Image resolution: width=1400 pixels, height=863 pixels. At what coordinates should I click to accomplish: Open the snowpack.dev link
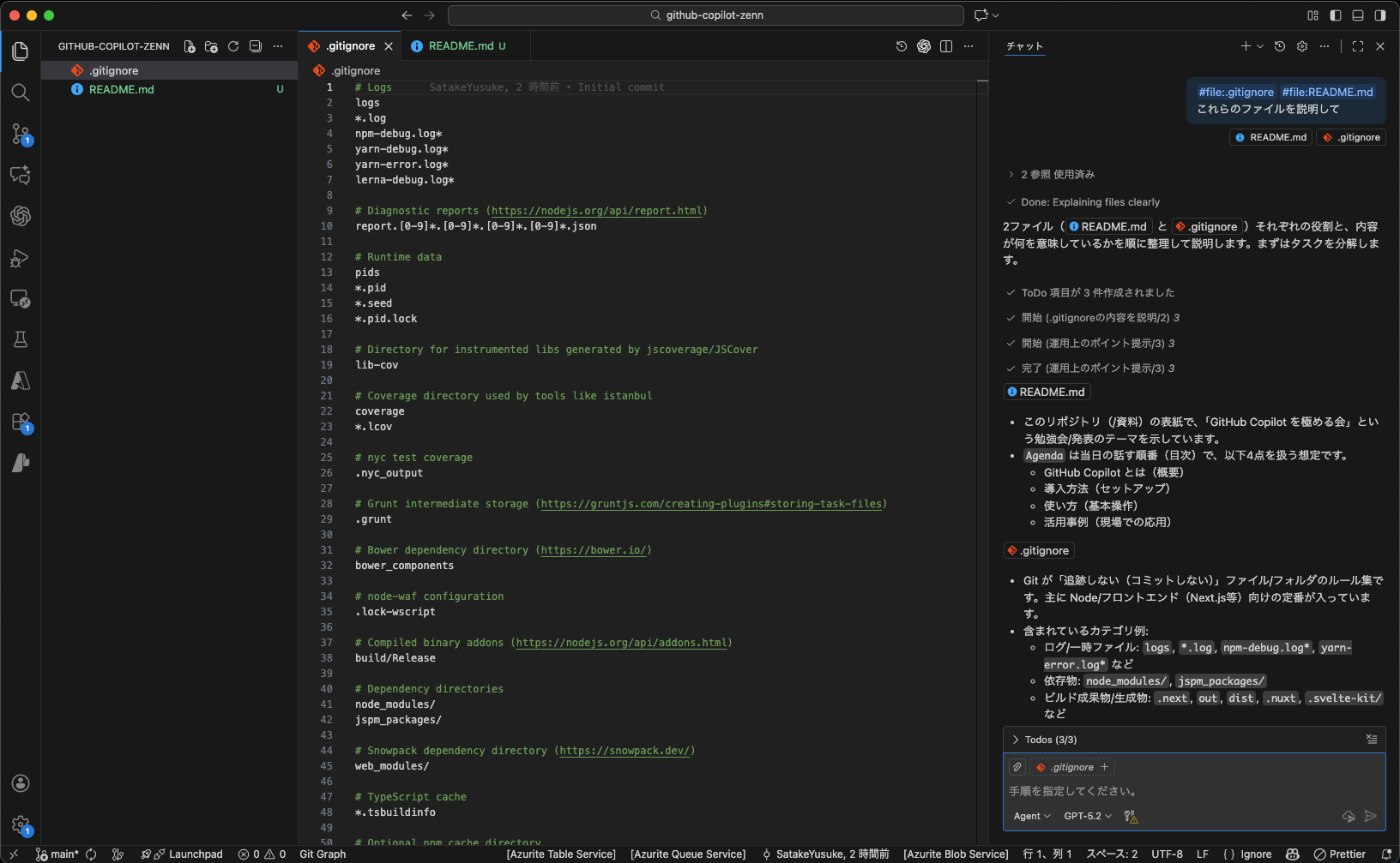(624, 750)
